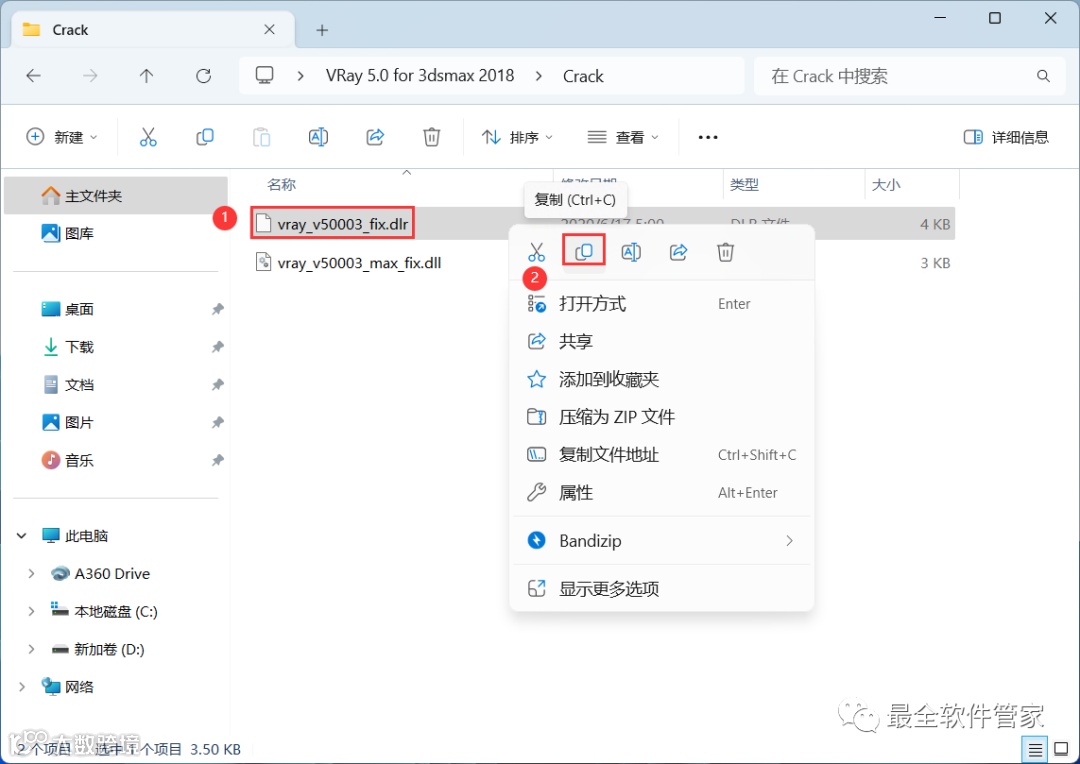Image resolution: width=1080 pixels, height=764 pixels.
Task: Navigate up one folder level
Action: (147, 76)
